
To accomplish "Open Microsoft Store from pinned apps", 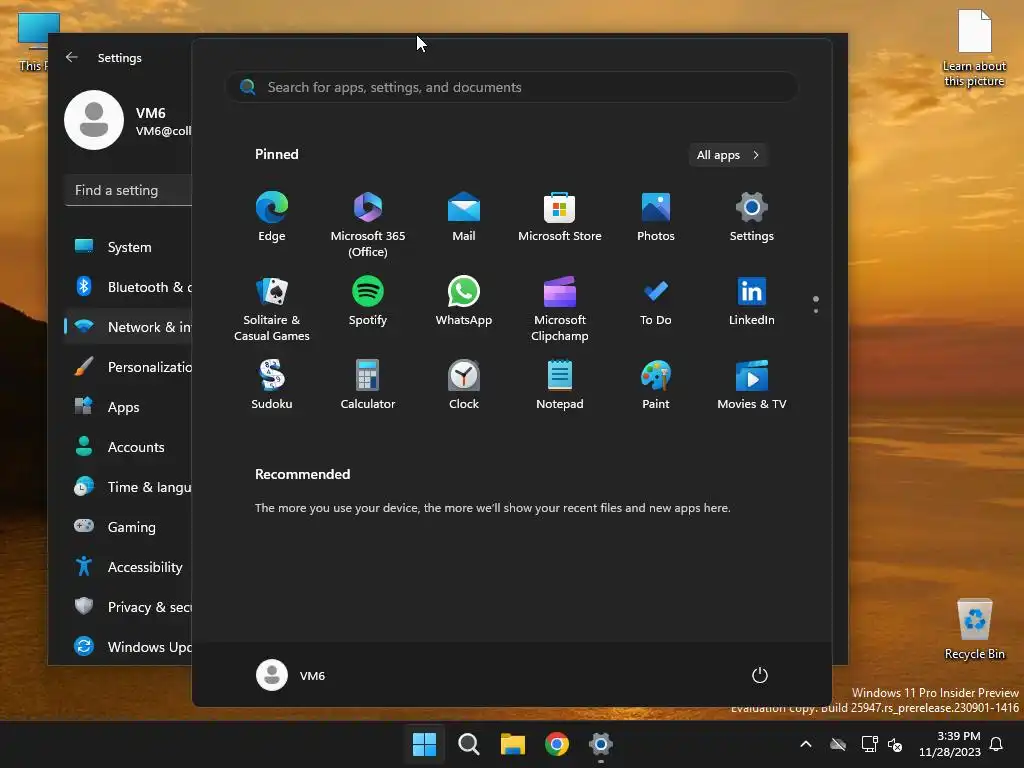I will [560, 217].
